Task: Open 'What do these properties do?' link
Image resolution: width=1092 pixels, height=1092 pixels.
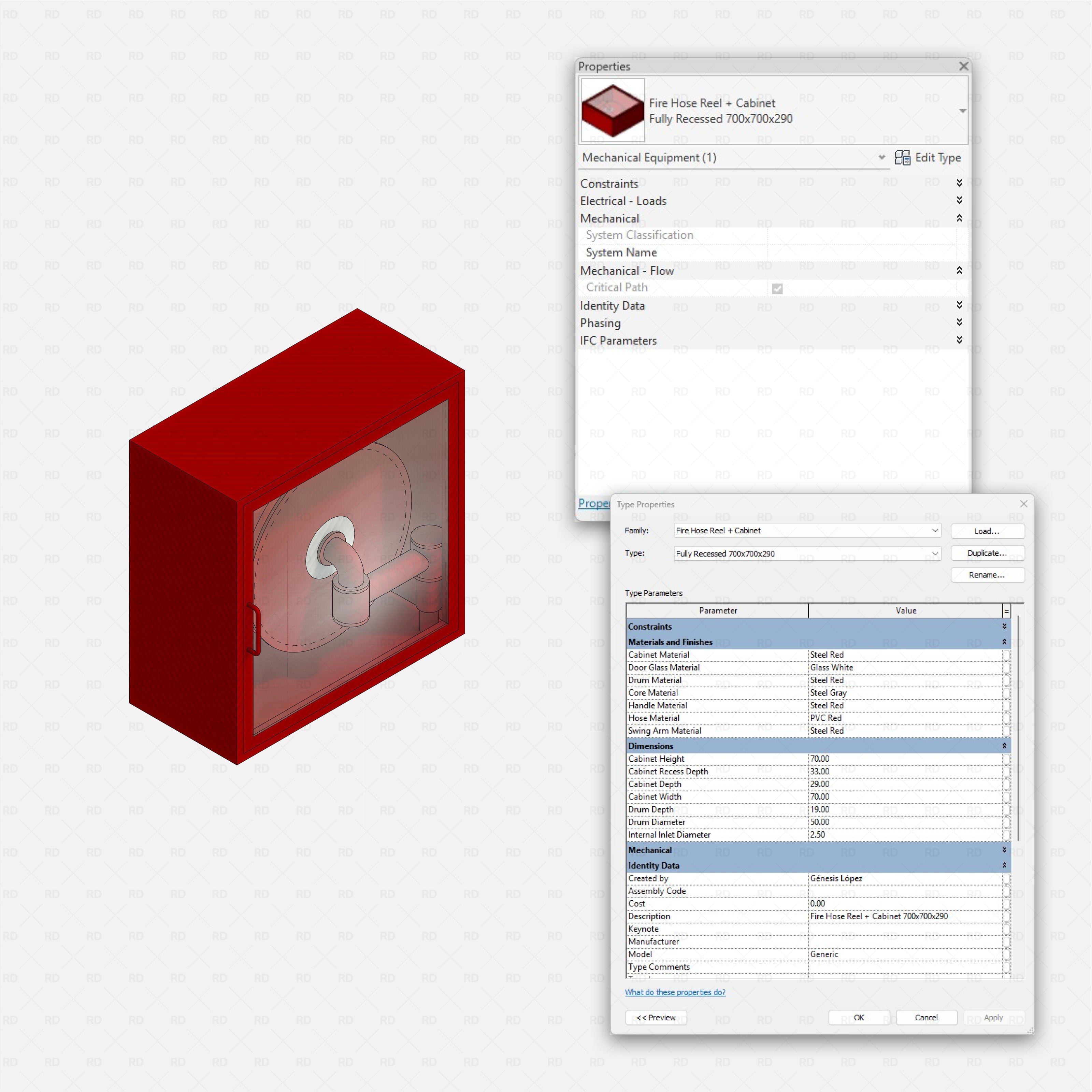Action: click(675, 992)
